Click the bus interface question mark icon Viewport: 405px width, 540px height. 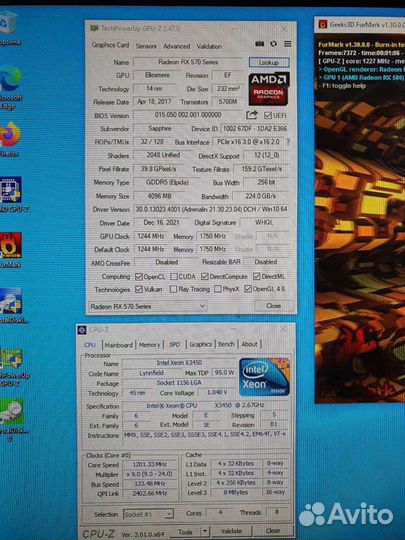[x=288, y=142]
